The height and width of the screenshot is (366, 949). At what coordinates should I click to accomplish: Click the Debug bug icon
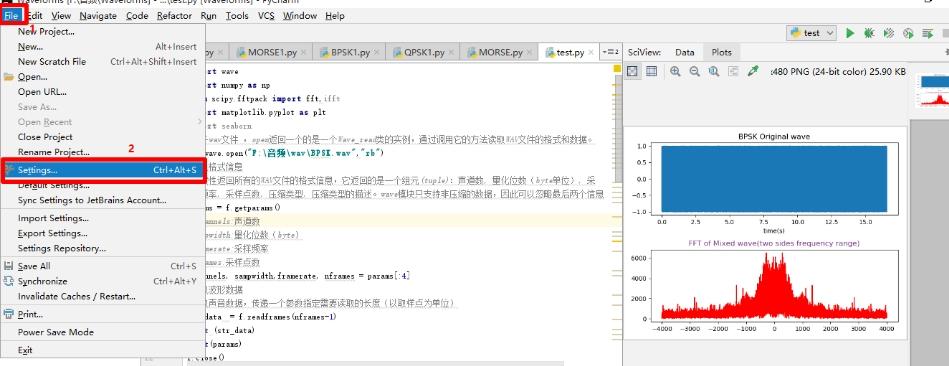coord(869,33)
